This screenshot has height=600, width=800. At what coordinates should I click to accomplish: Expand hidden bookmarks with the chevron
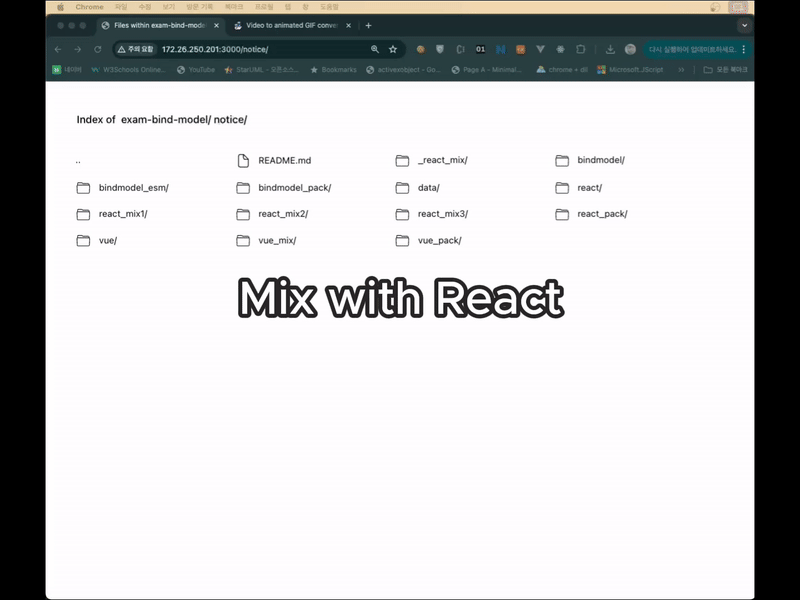point(682,70)
